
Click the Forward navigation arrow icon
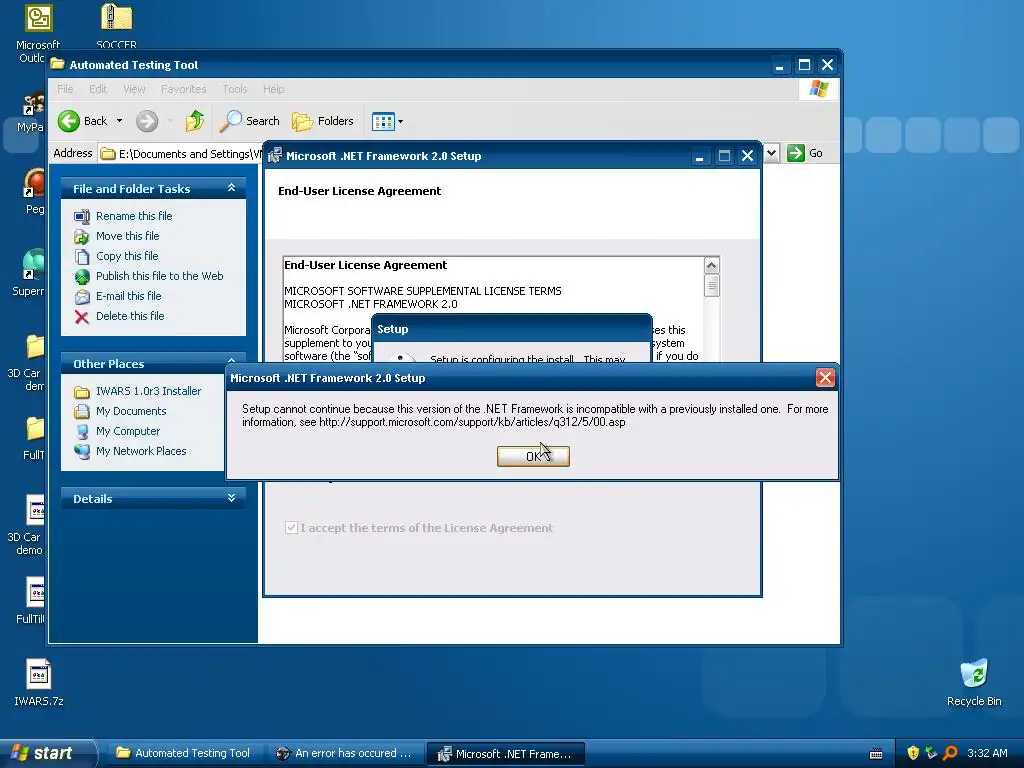(147, 121)
